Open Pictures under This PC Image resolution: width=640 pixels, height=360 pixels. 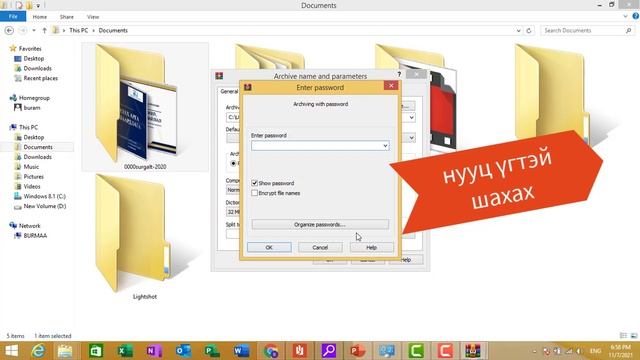tap(33, 177)
